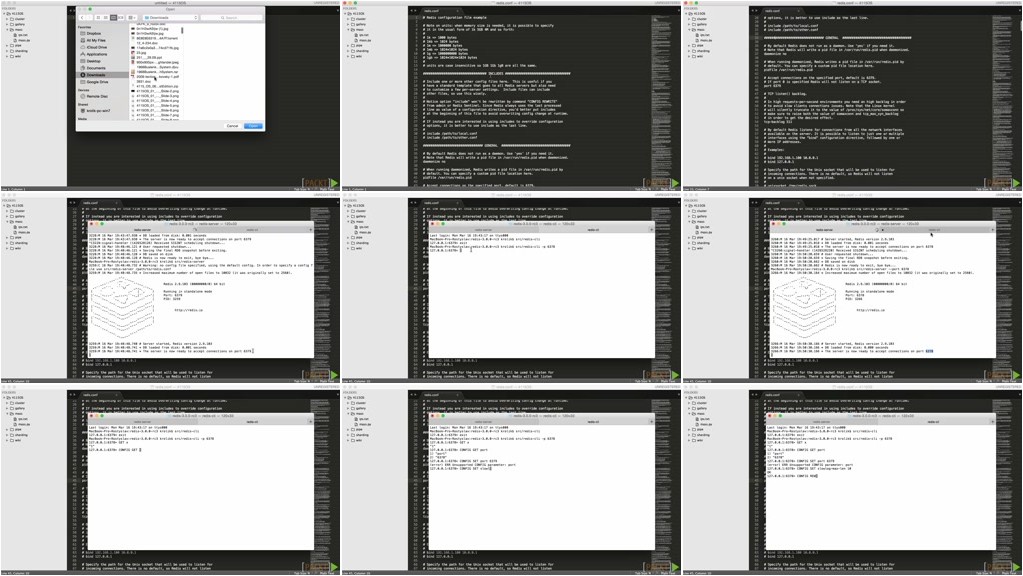The image size is (1023, 576).
Task: Select iCloud Drive in Favorites sidebar
Action: (96, 47)
